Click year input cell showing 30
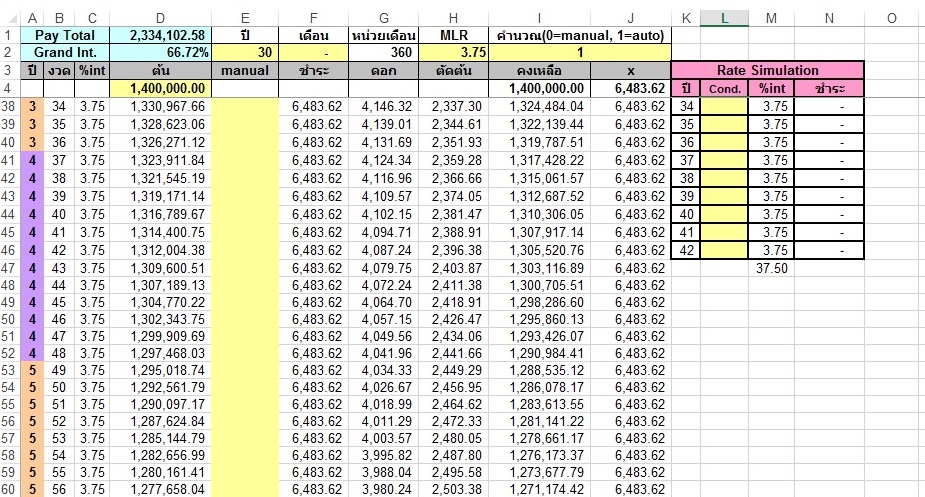The image size is (925, 497). coord(245,53)
